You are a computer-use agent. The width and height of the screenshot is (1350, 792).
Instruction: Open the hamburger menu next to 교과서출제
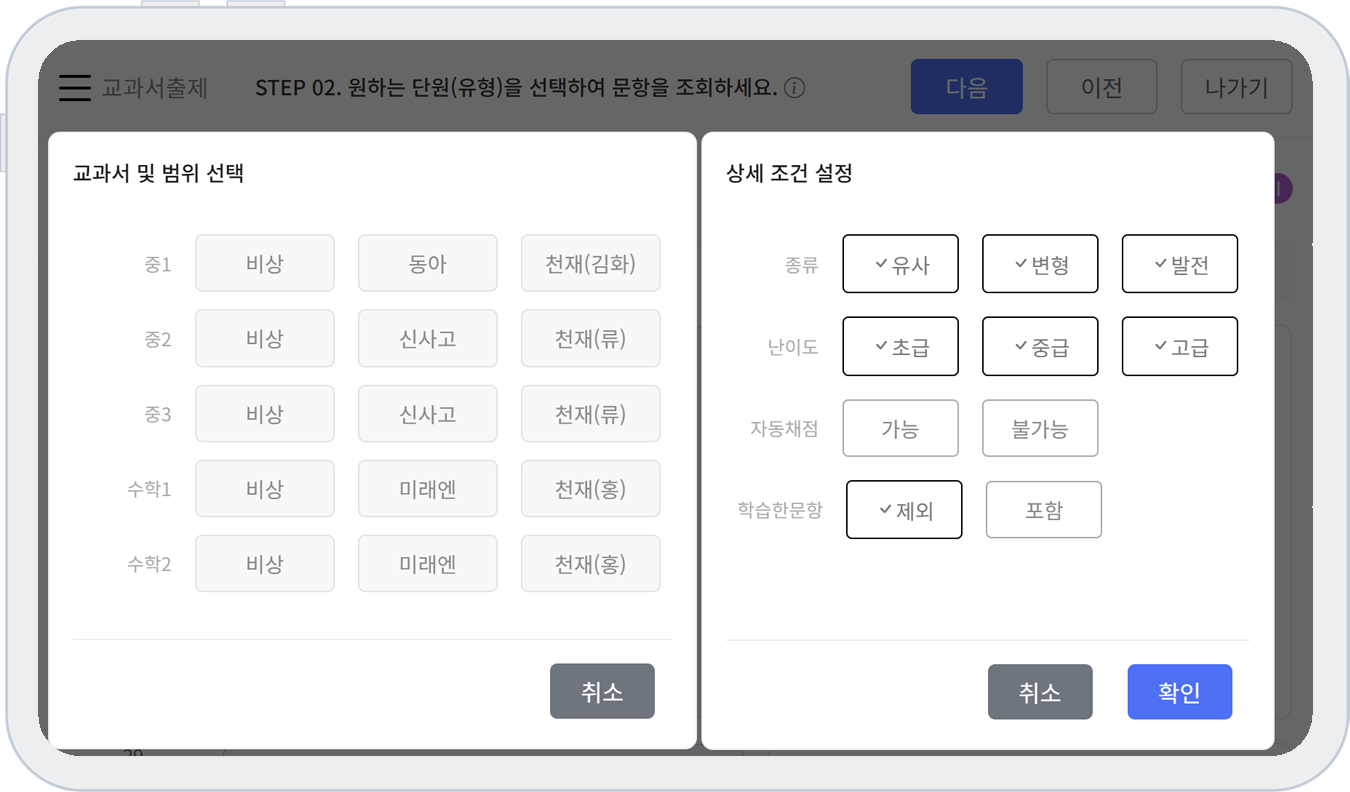click(x=75, y=88)
